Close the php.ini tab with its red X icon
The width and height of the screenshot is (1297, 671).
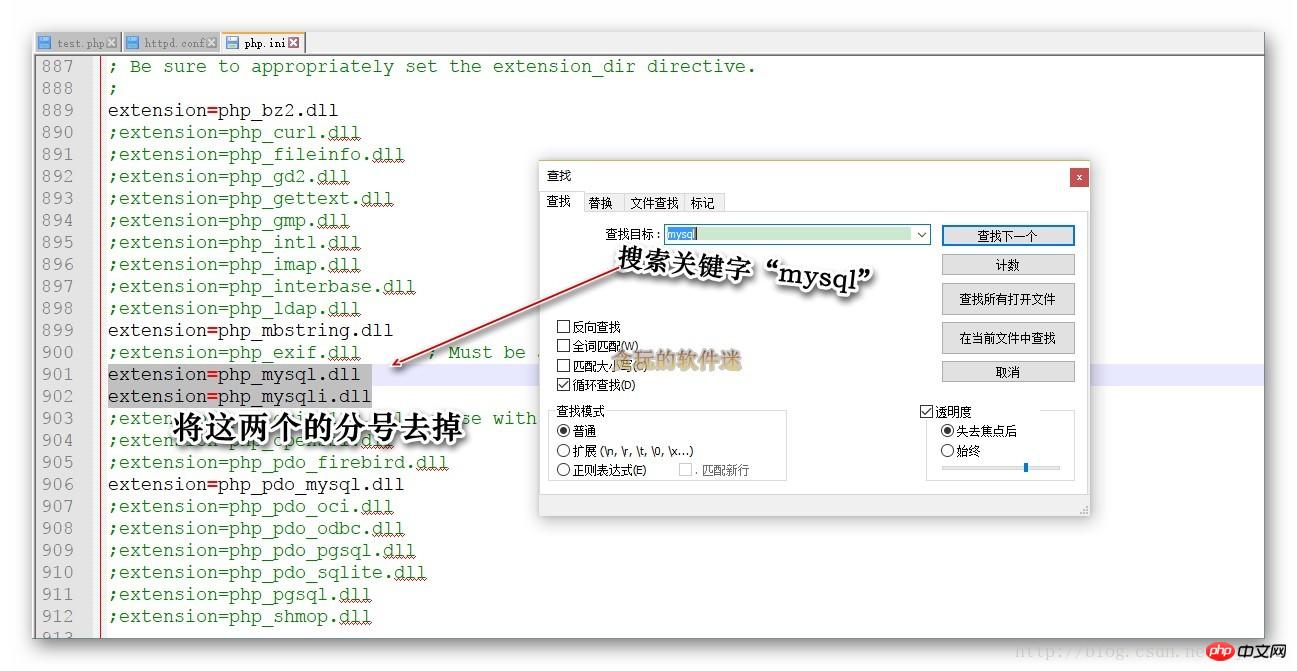[295, 43]
